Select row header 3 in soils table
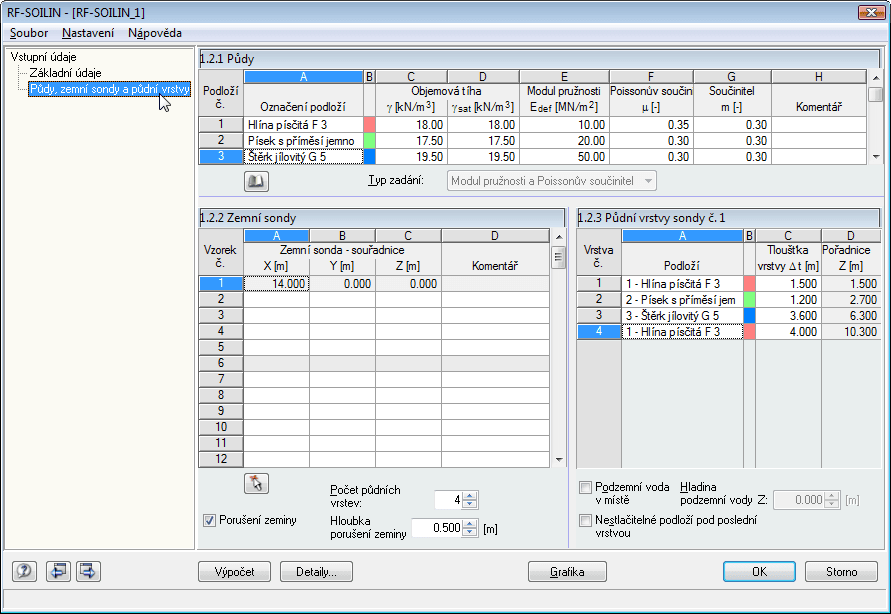The width and height of the screenshot is (891, 614). (221, 156)
